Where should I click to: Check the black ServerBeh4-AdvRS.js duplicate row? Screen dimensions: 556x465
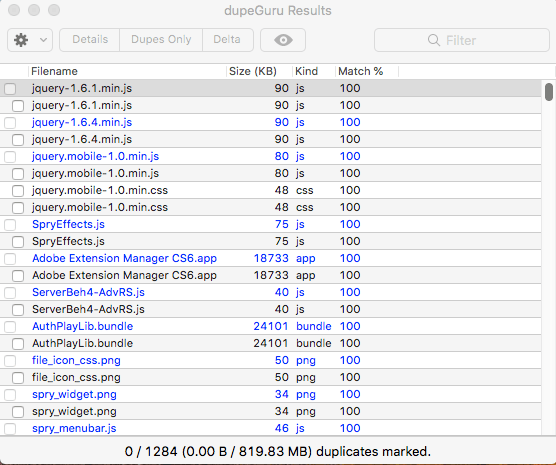tap(18, 310)
